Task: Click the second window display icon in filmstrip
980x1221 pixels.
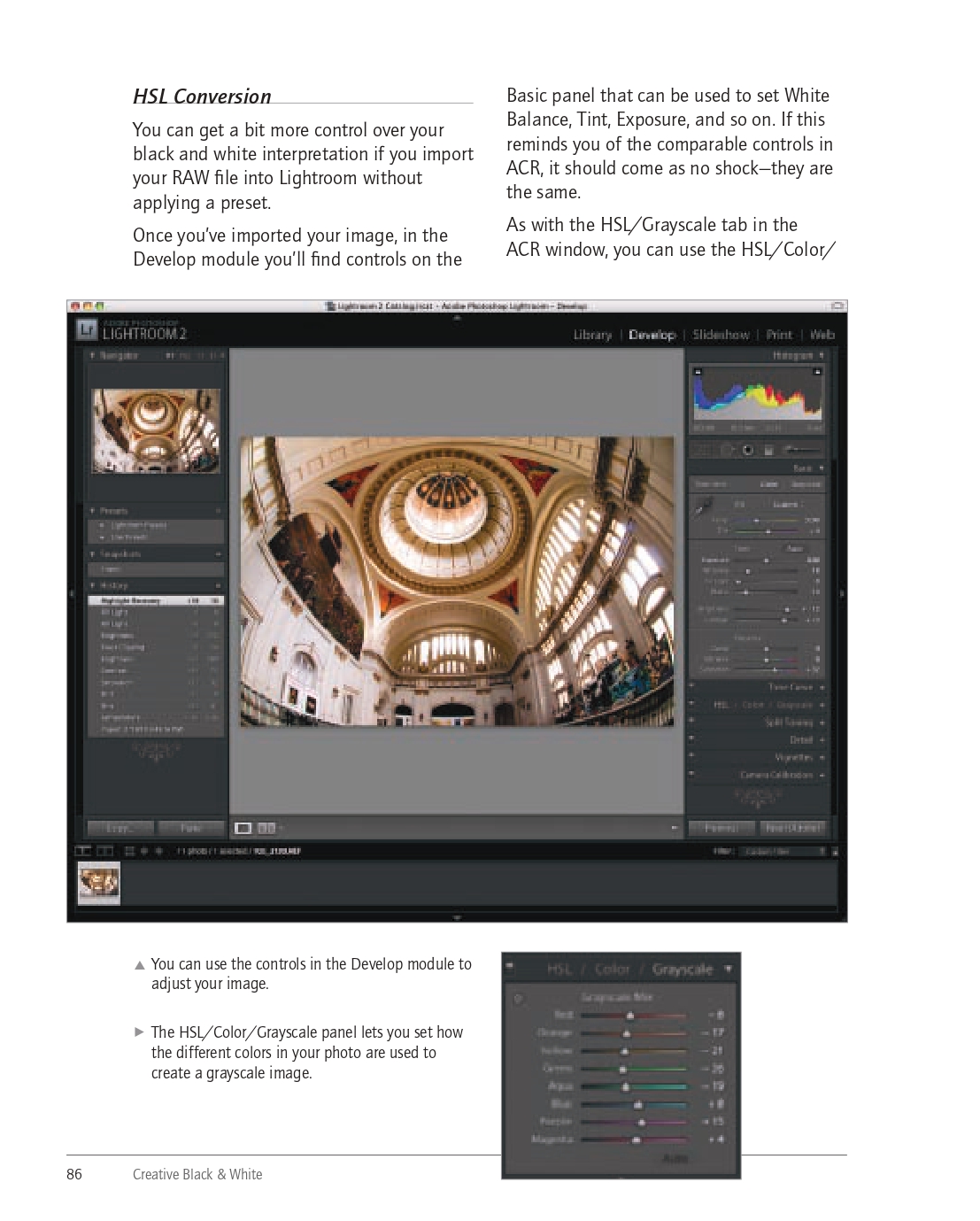Action: 104,851
